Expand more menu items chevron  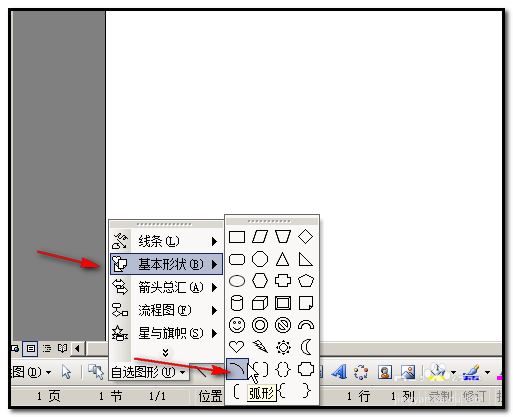[x=166, y=353]
